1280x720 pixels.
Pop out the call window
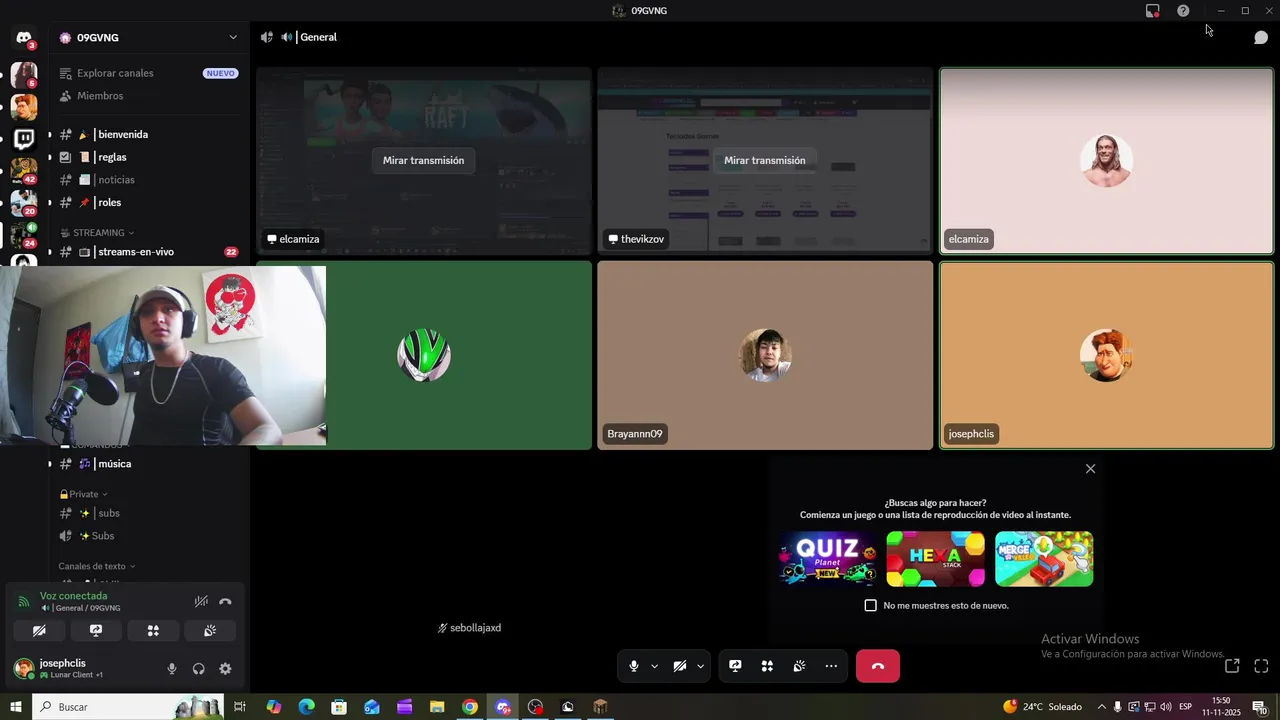pos(1232,666)
